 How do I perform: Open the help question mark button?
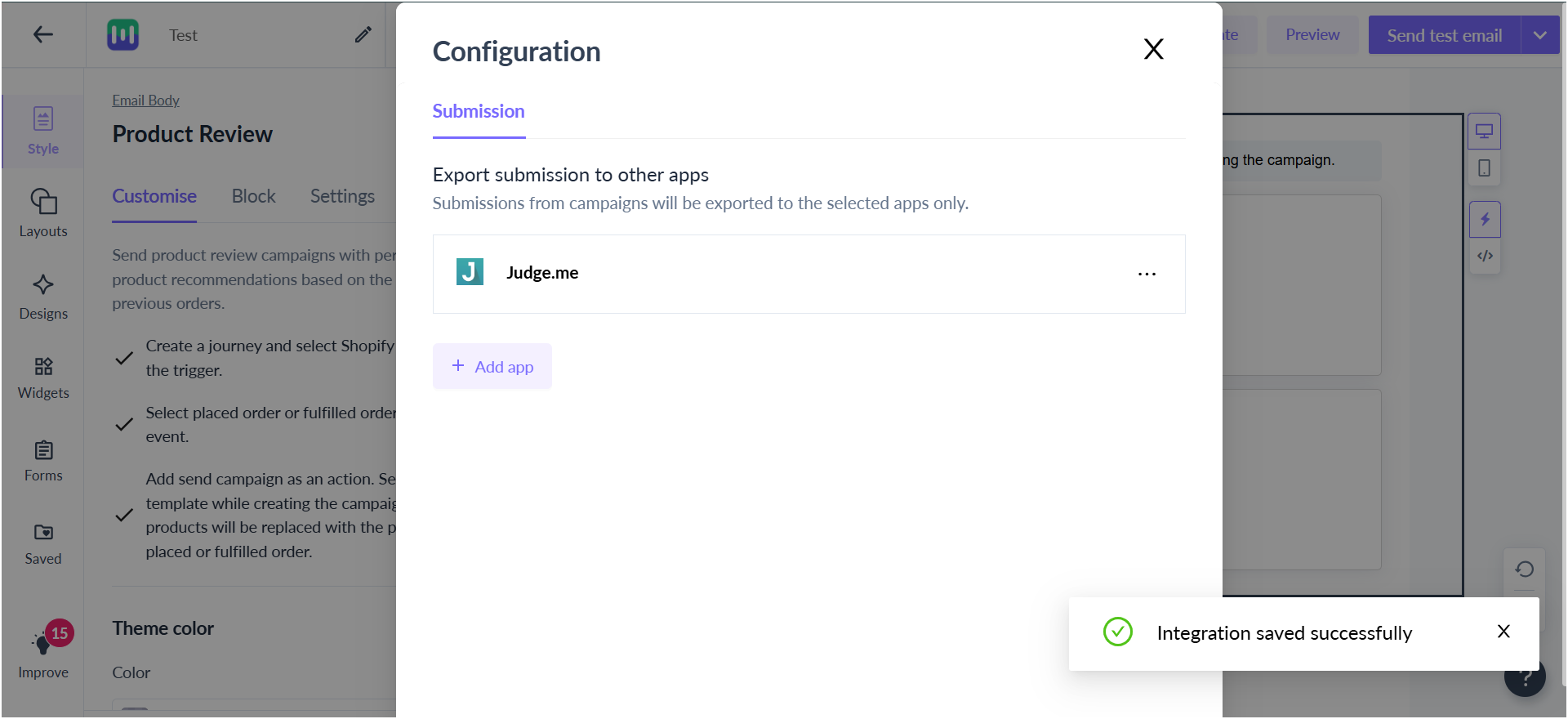pyautogui.click(x=1525, y=677)
